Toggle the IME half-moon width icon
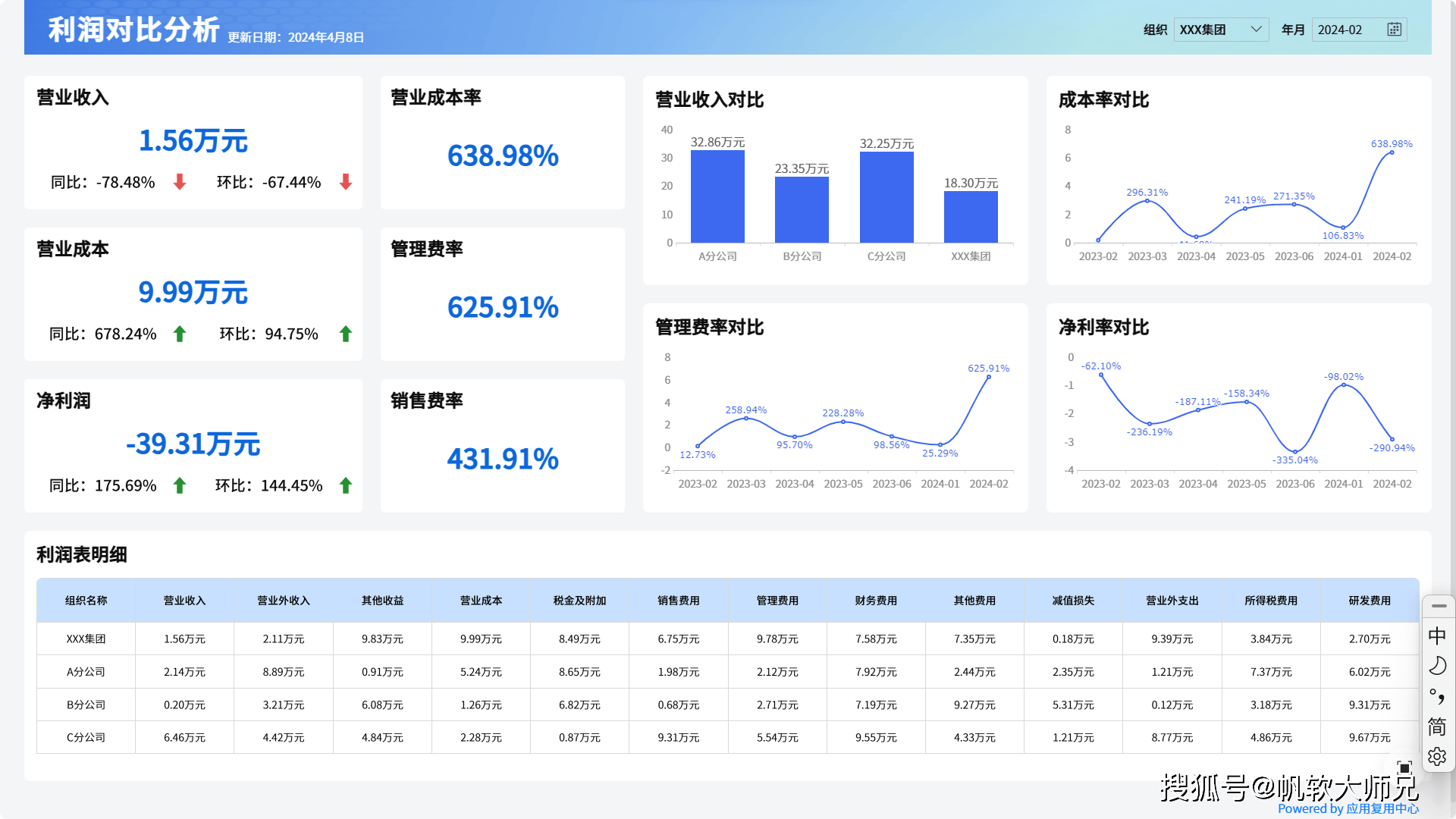The height and width of the screenshot is (819, 1456). 1437,666
